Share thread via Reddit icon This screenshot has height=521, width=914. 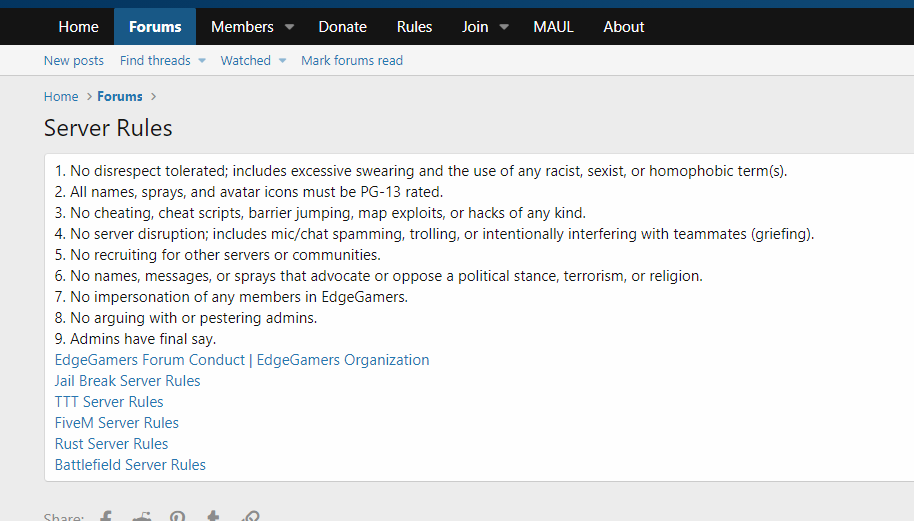(x=142, y=516)
